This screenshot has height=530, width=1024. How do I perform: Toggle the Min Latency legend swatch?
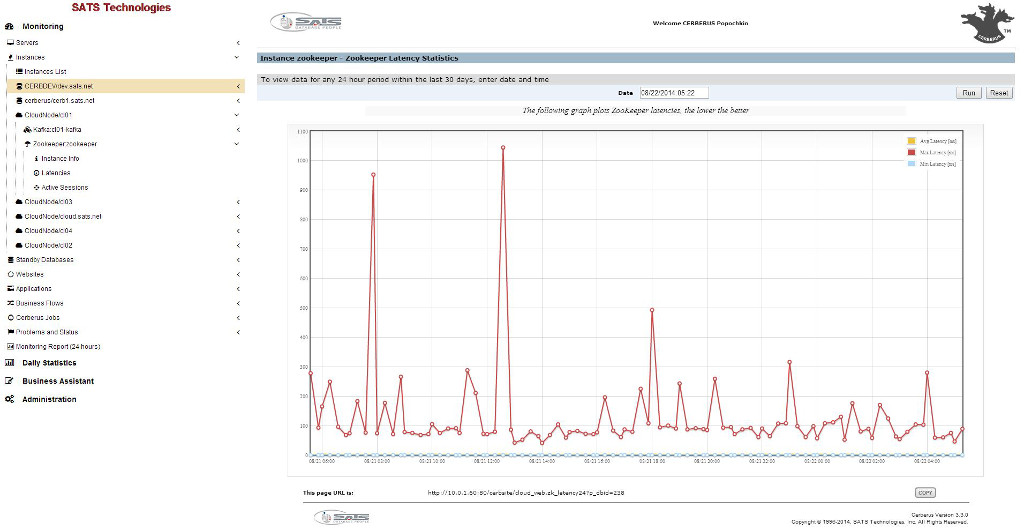coord(912,164)
